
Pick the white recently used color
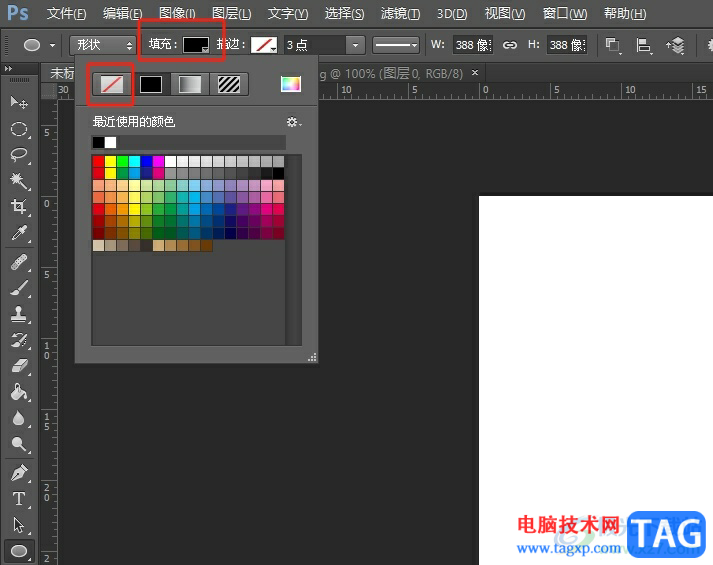coord(110,142)
